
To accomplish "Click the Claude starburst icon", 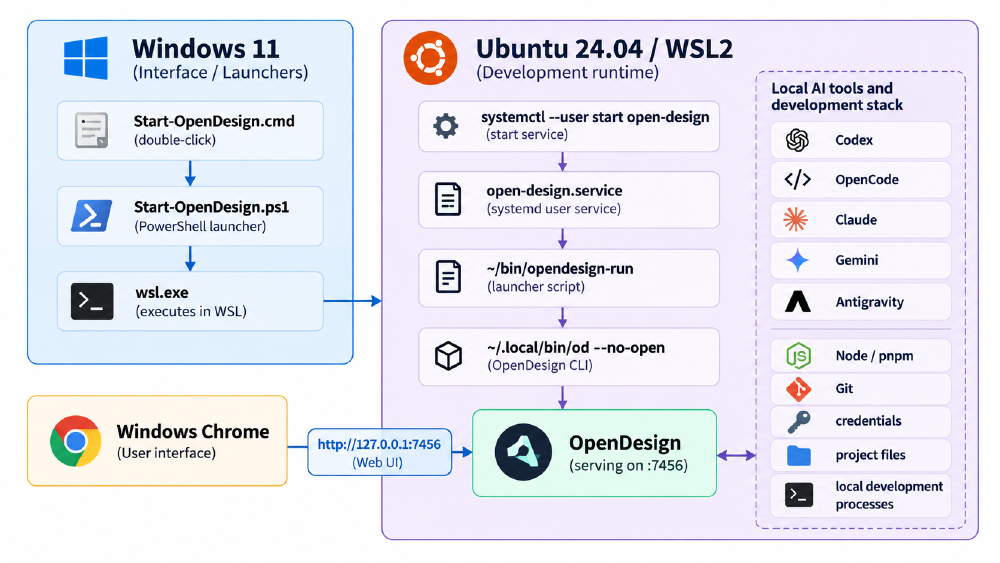I will coord(795,219).
